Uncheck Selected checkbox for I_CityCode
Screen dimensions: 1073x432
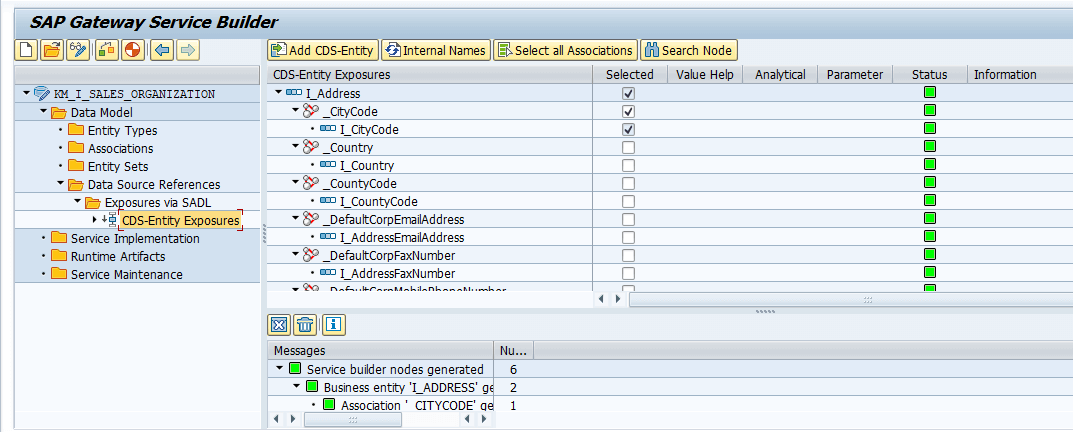coord(628,129)
